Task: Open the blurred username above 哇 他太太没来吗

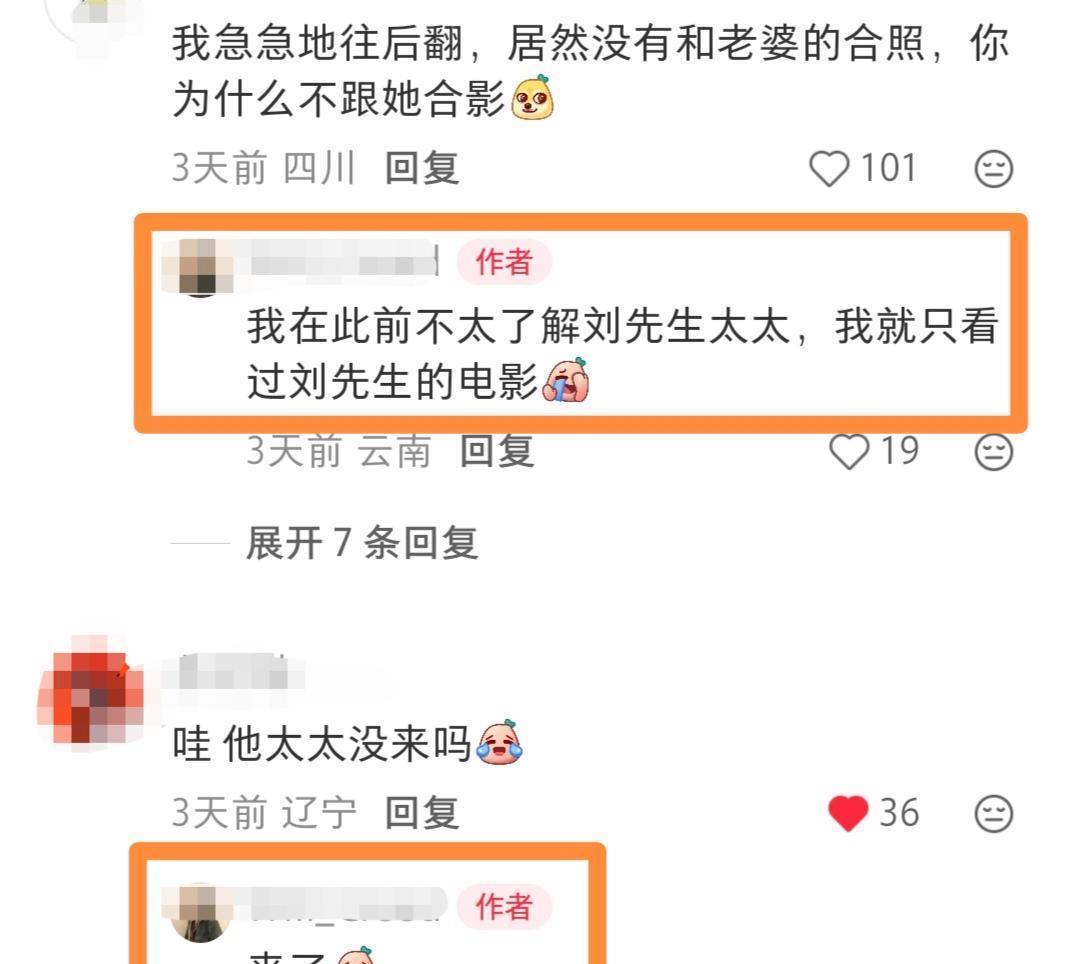Action: point(233,672)
